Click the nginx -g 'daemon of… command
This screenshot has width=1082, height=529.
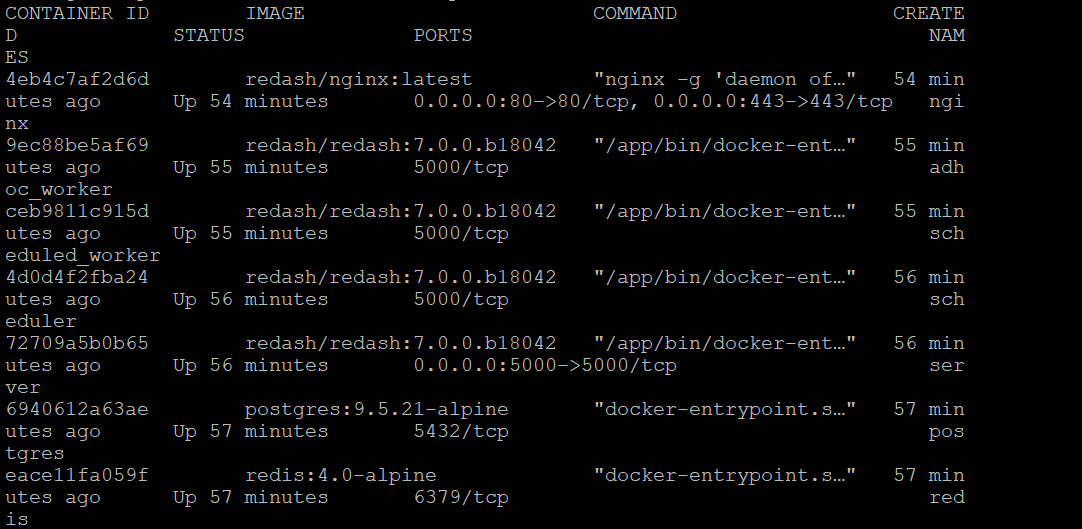coord(725,80)
